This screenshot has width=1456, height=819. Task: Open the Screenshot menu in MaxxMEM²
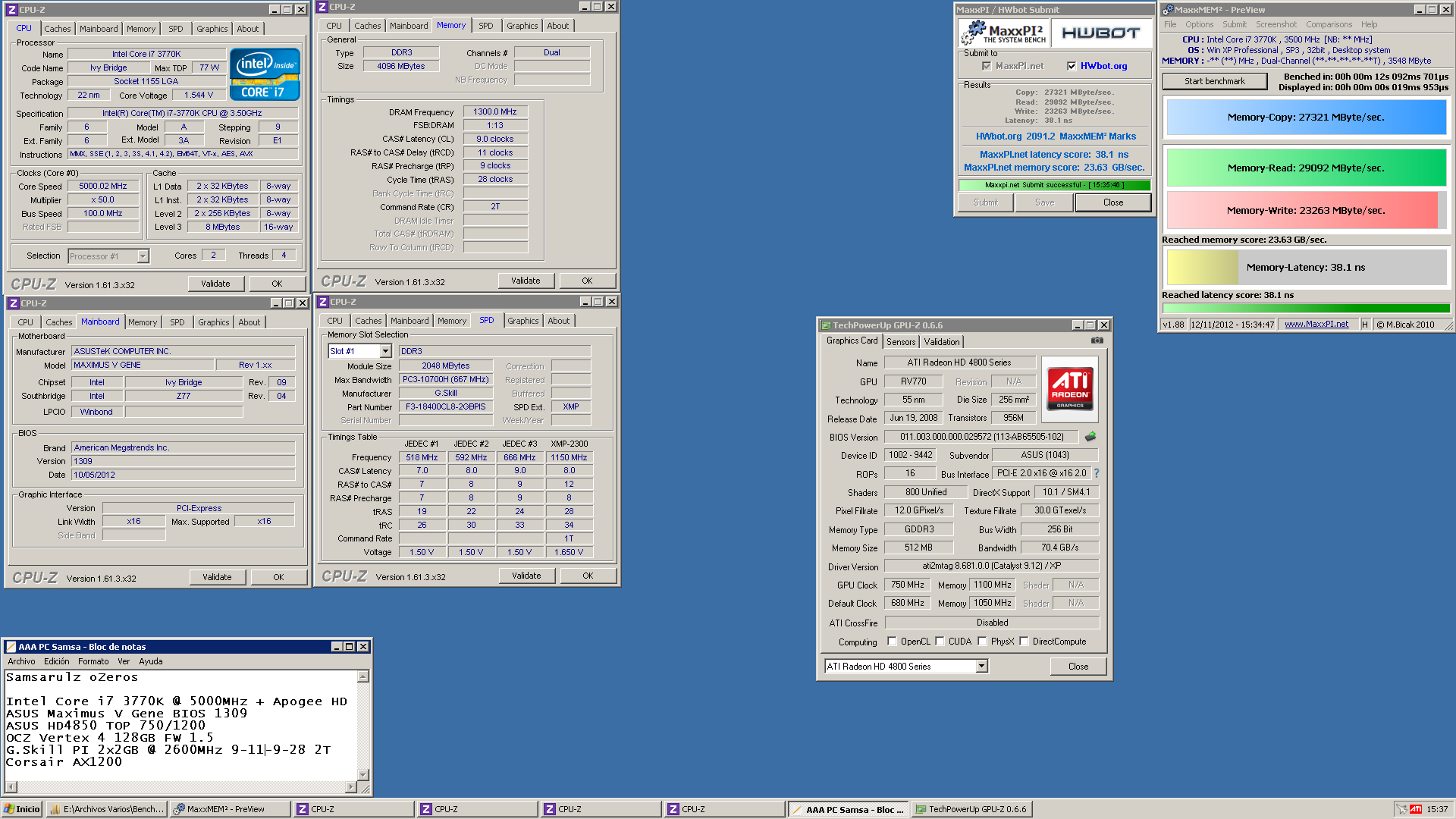click(1276, 24)
